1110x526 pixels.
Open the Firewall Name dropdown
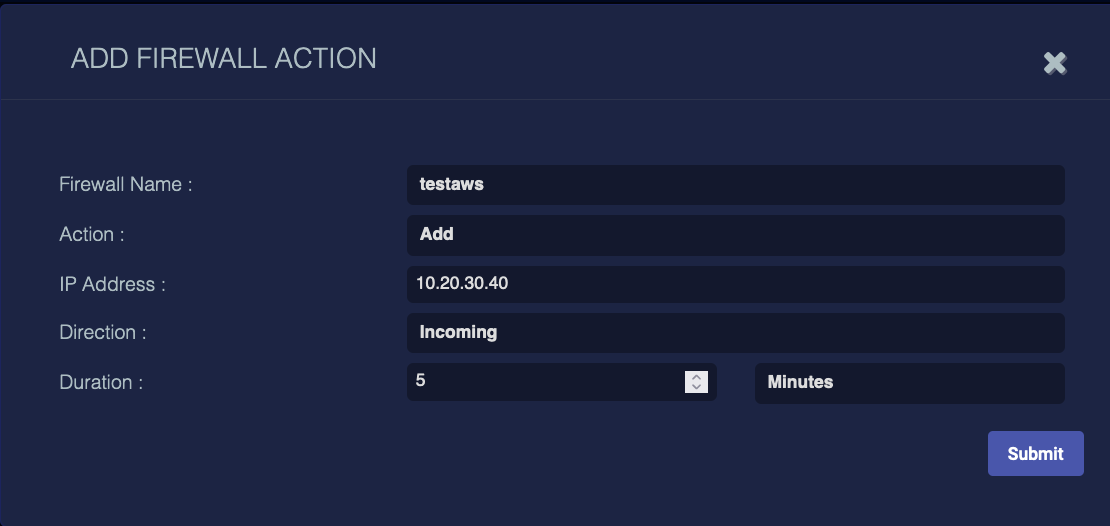tap(735, 185)
